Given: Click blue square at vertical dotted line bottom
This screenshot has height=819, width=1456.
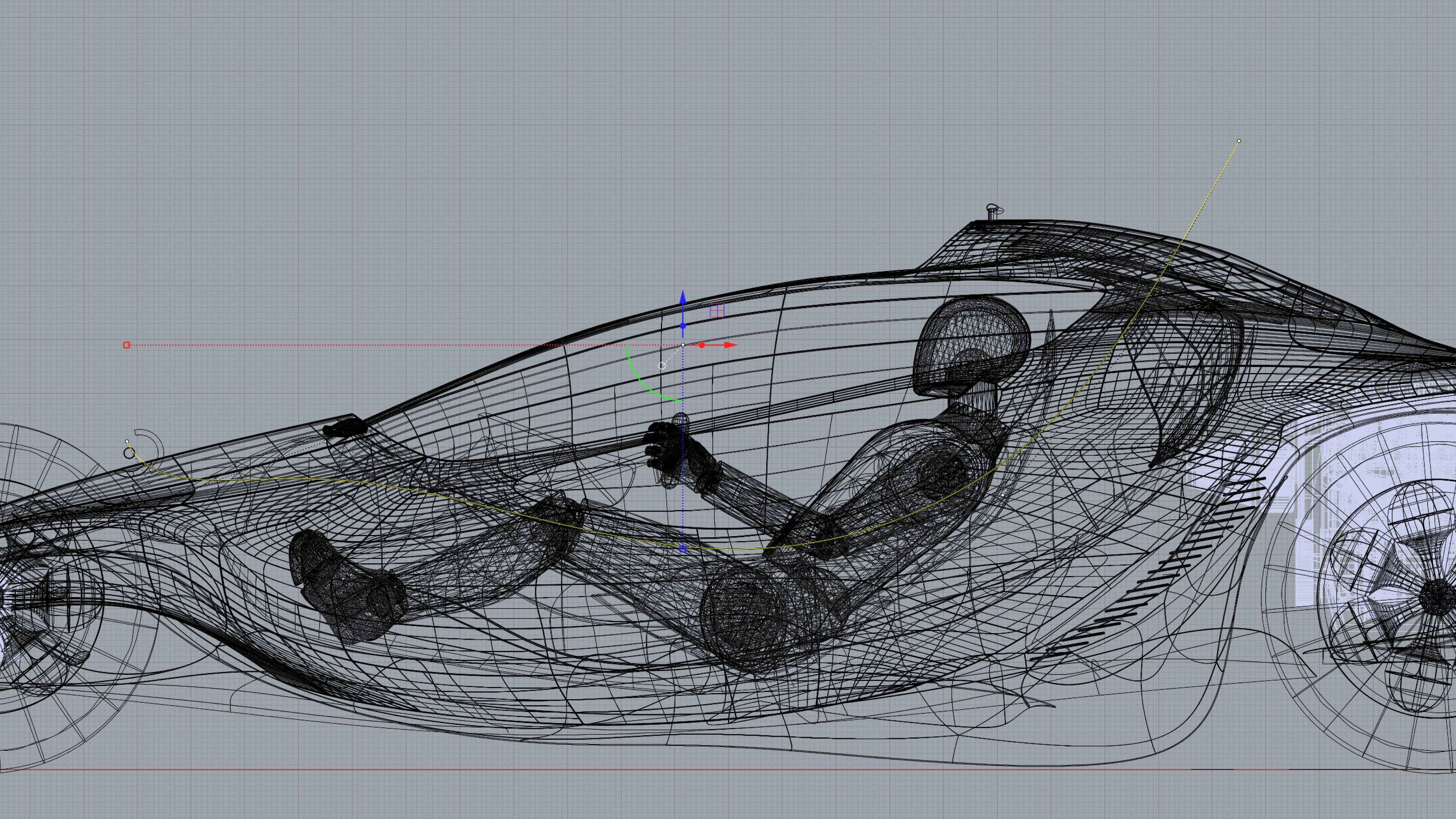Looking at the screenshot, I should [683, 549].
